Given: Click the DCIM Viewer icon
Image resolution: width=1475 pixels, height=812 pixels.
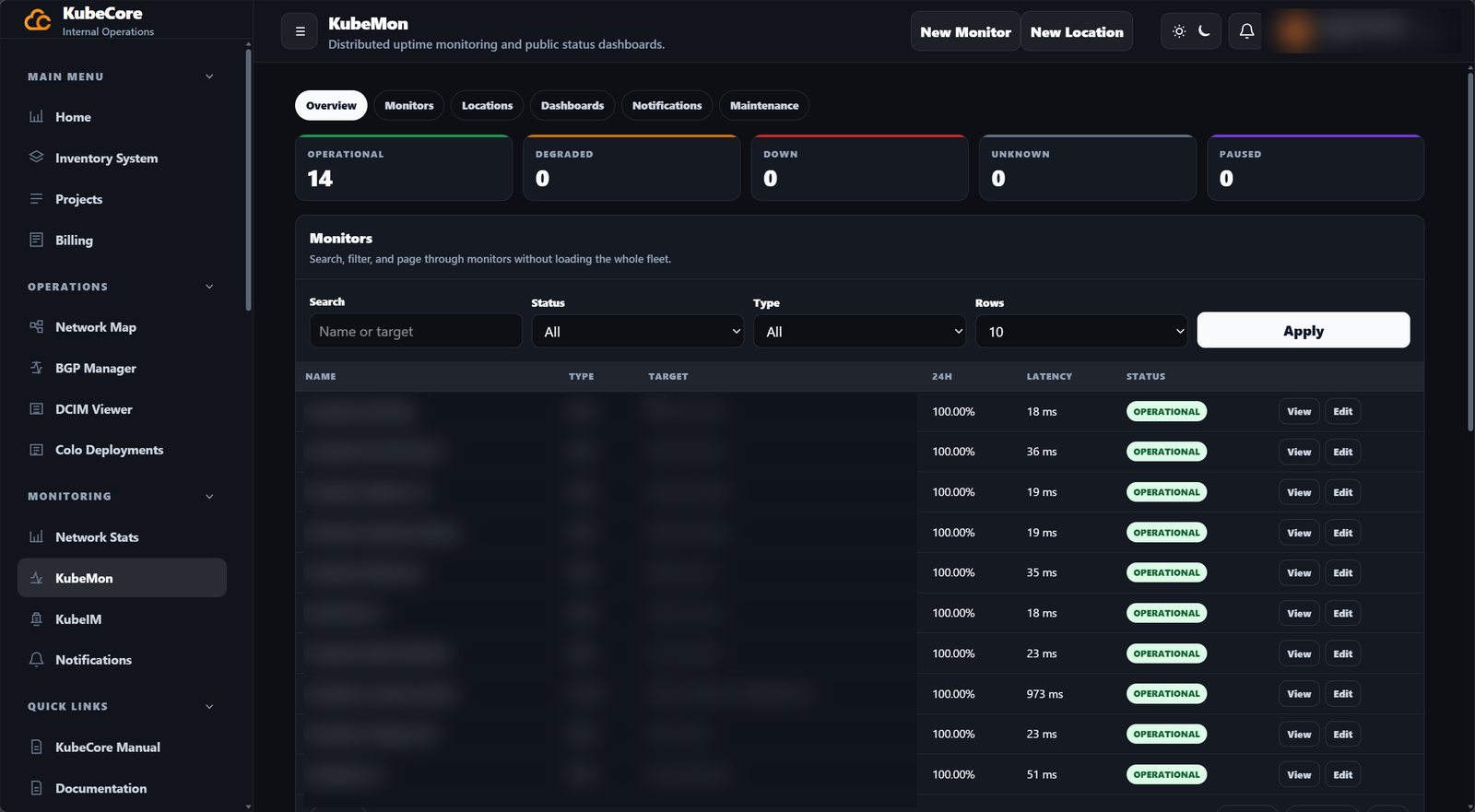Looking at the screenshot, I should pos(37,409).
